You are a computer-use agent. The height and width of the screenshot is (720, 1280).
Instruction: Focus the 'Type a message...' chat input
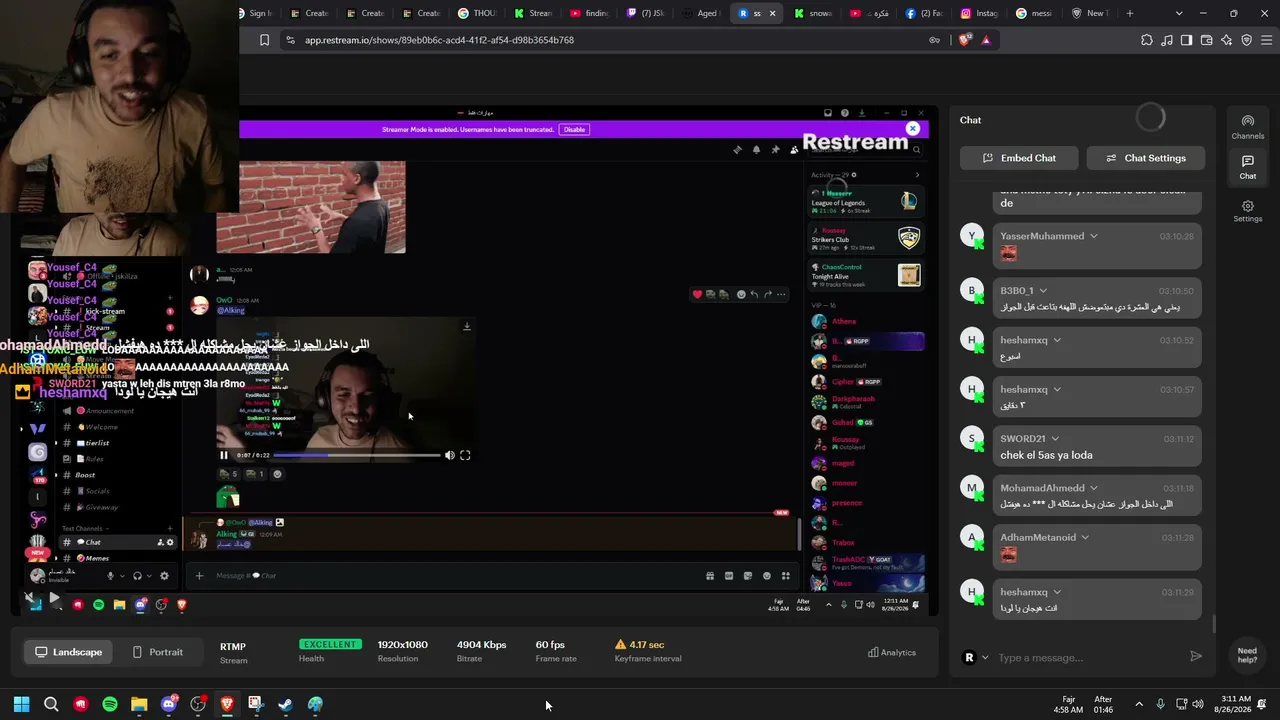[x=1088, y=657]
